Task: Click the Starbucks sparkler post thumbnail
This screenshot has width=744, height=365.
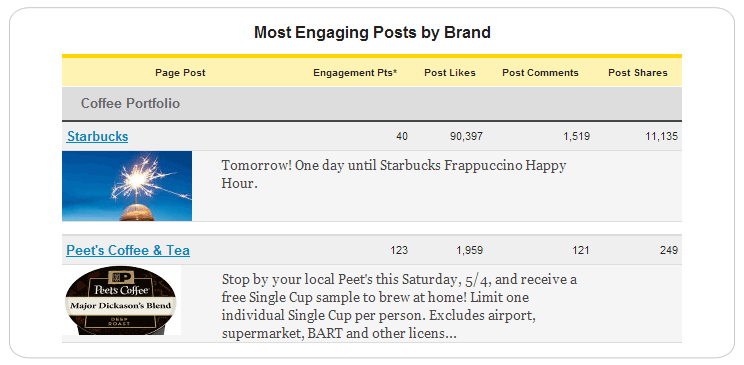Action: click(x=127, y=186)
